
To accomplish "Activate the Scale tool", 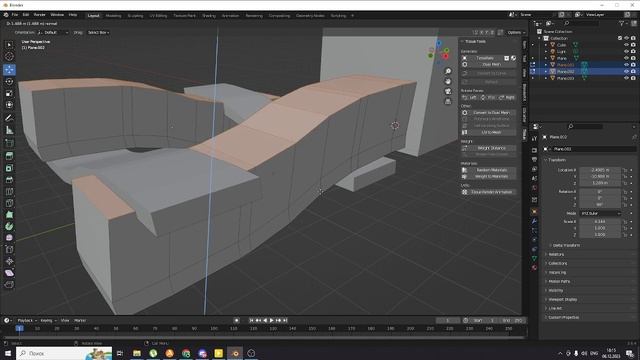I will click(x=9, y=93).
